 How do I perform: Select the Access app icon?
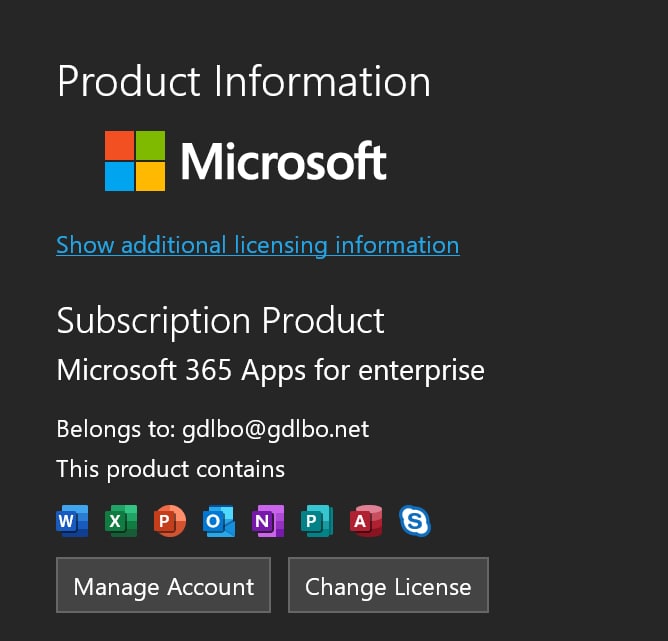click(x=366, y=520)
